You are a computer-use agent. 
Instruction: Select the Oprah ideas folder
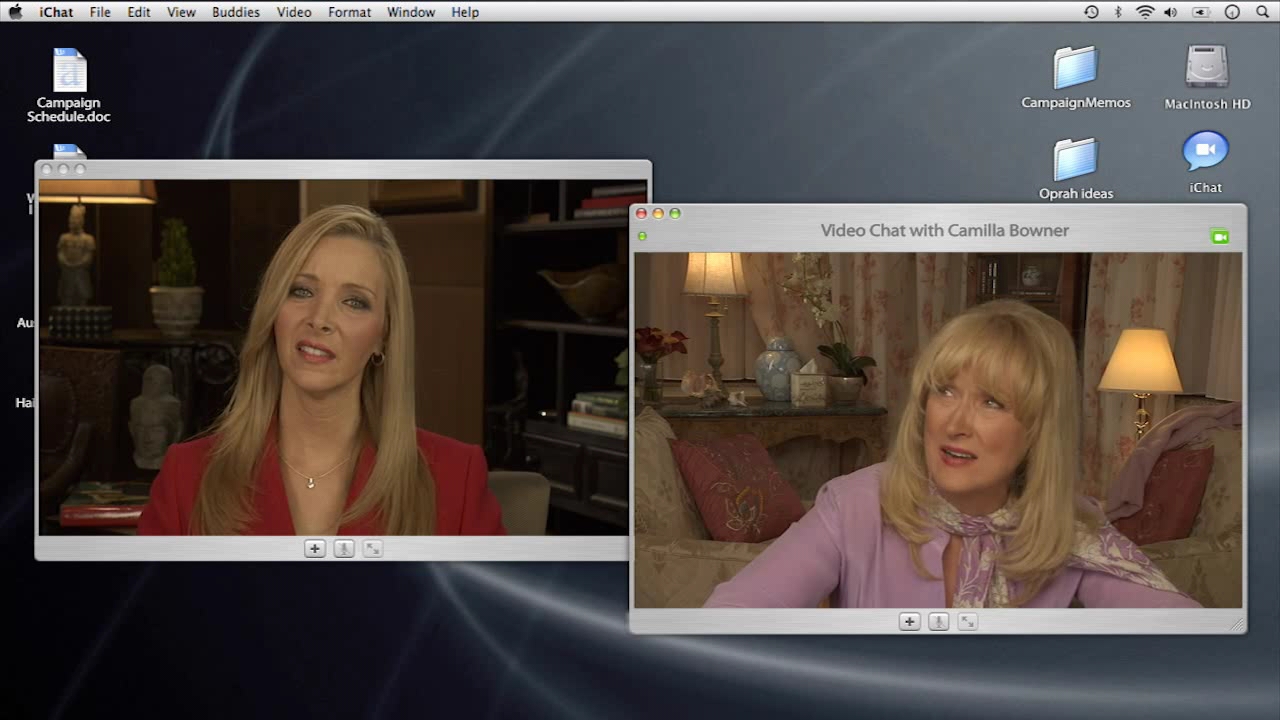coord(1076,168)
